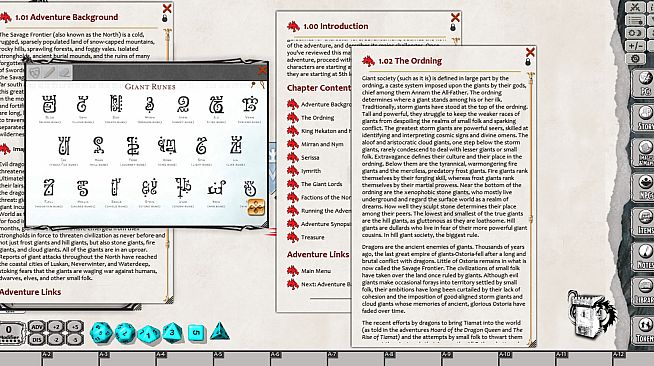Select the pencil drawing tool in Giant Runes

(50, 73)
